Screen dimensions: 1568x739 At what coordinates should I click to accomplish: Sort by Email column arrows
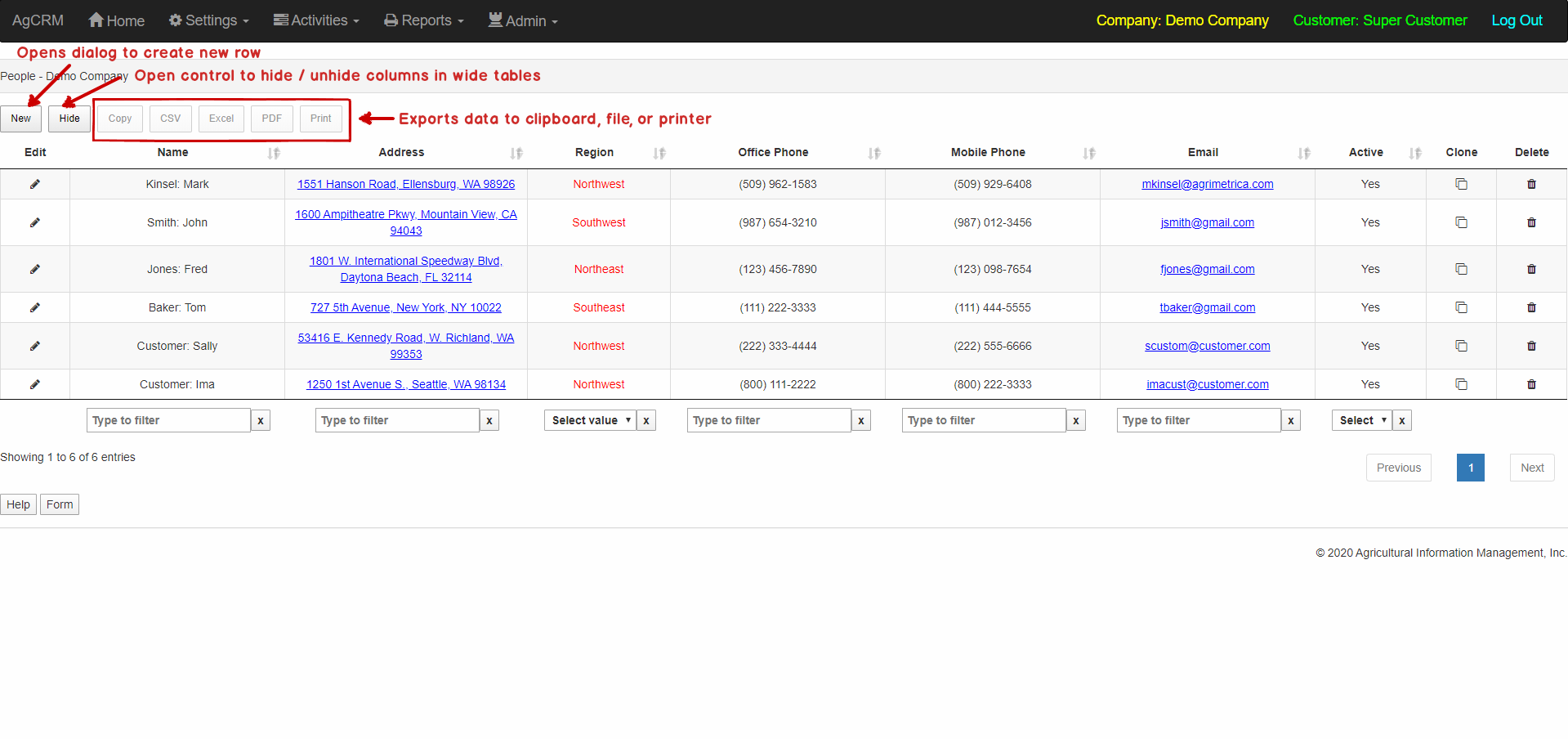[1304, 153]
